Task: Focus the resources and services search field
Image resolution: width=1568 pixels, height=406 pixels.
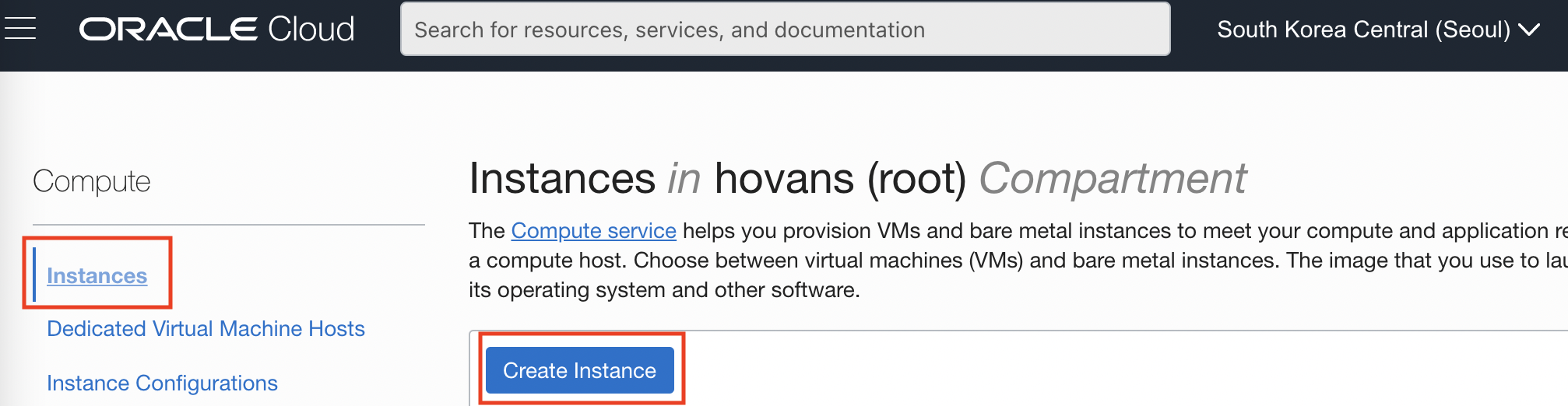Action: pos(785,30)
